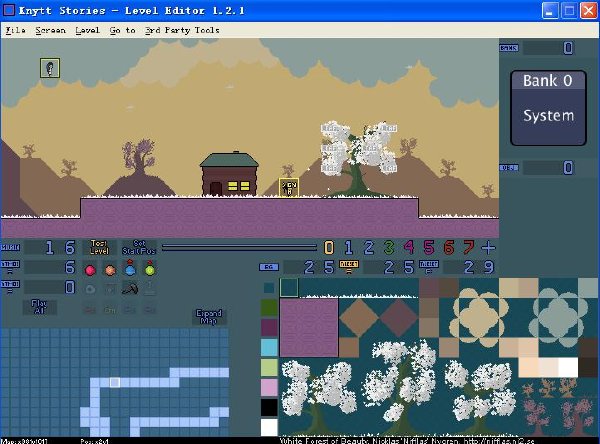Open the Go to menu
The height and width of the screenshot is (444, 600).
[122, 30]
